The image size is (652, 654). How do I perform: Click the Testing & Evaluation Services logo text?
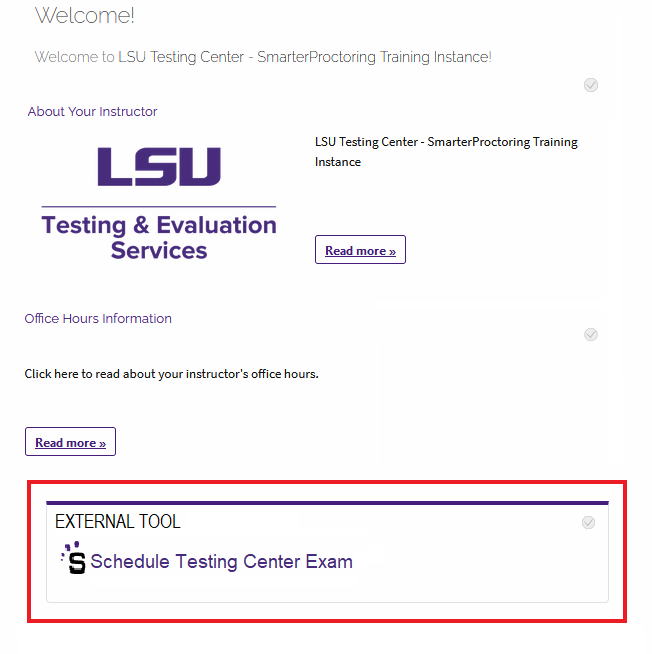coord(159,237)
